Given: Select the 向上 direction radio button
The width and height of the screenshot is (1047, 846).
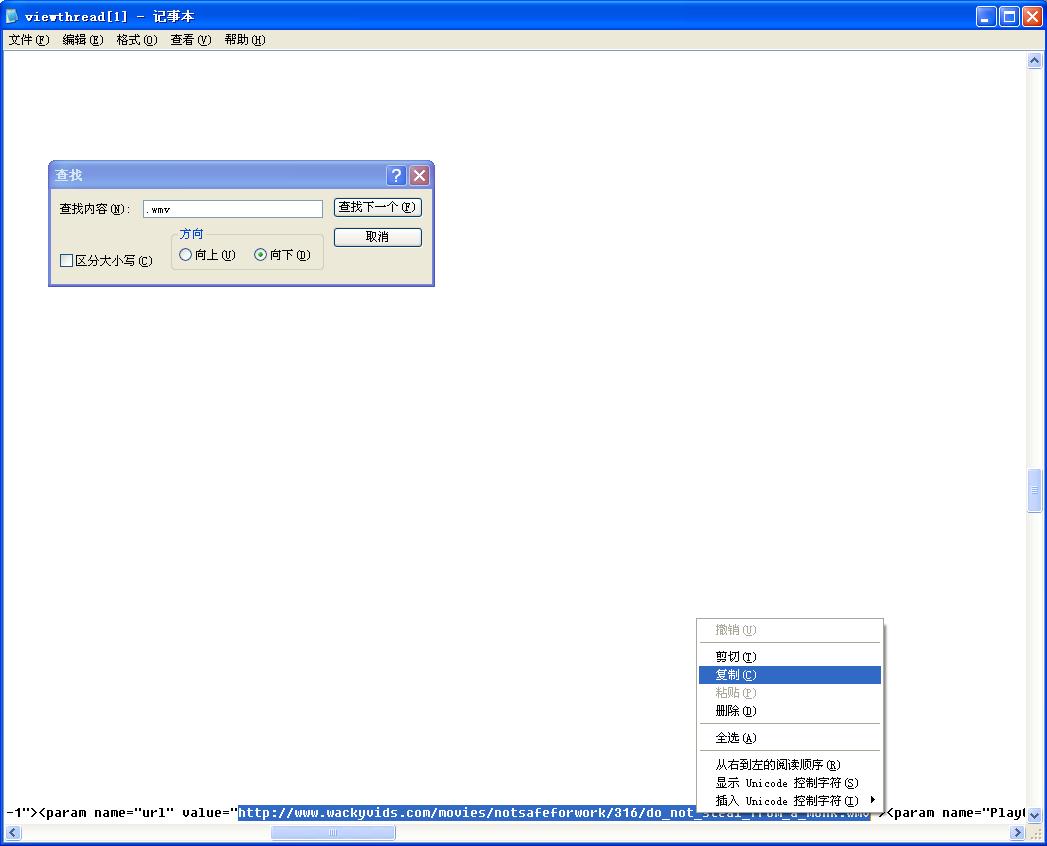Looking at the screenshot, I should tap(185, 255).
